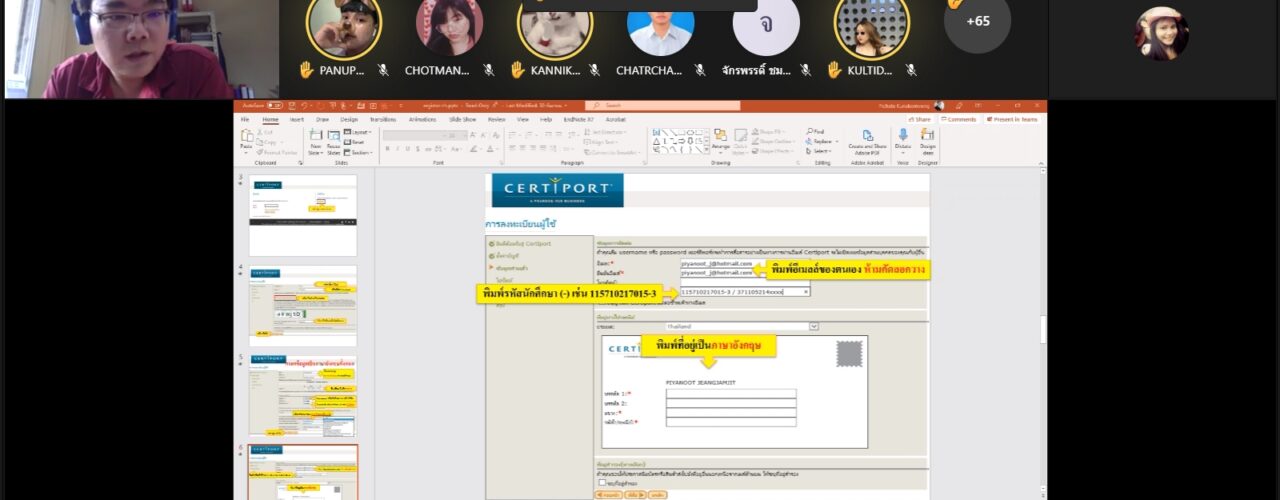Viewport: 1280px width, 500px height.
Task: Open the Section dropdown in Slides group
Action: [358, 152]
